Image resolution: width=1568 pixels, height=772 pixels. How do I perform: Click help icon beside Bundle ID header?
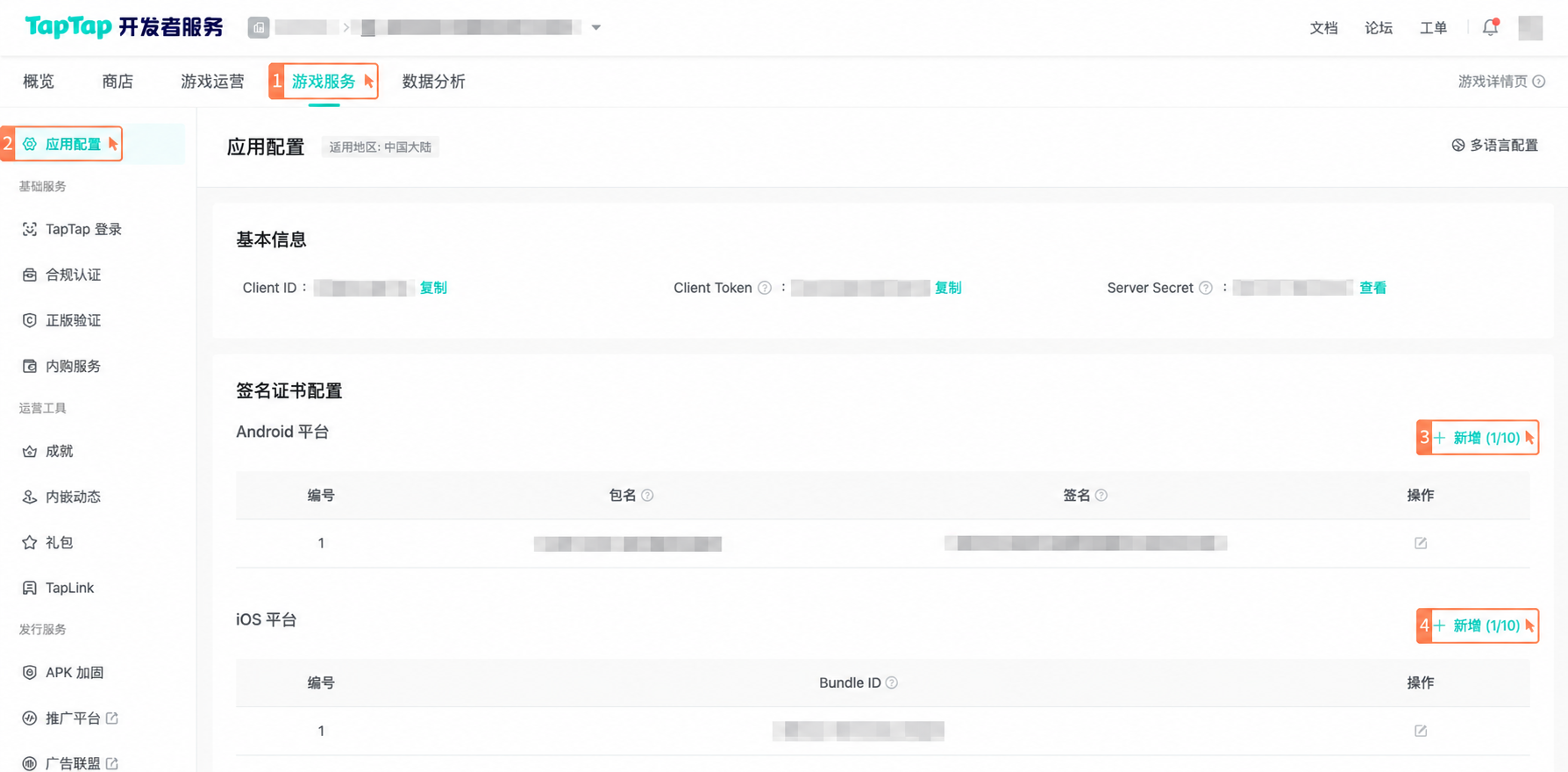tap(892, 683)
